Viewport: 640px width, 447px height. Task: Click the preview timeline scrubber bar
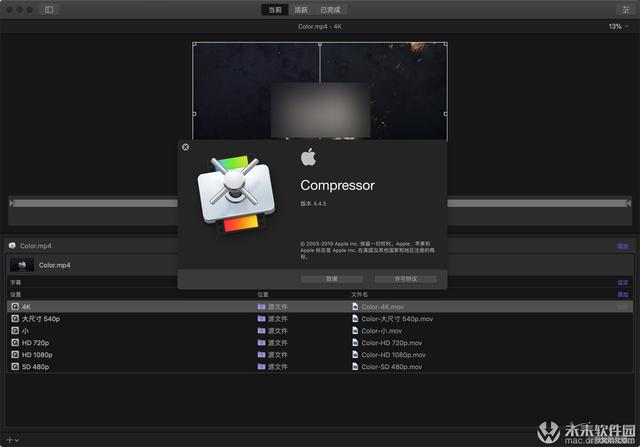click(x=320, y=203)
